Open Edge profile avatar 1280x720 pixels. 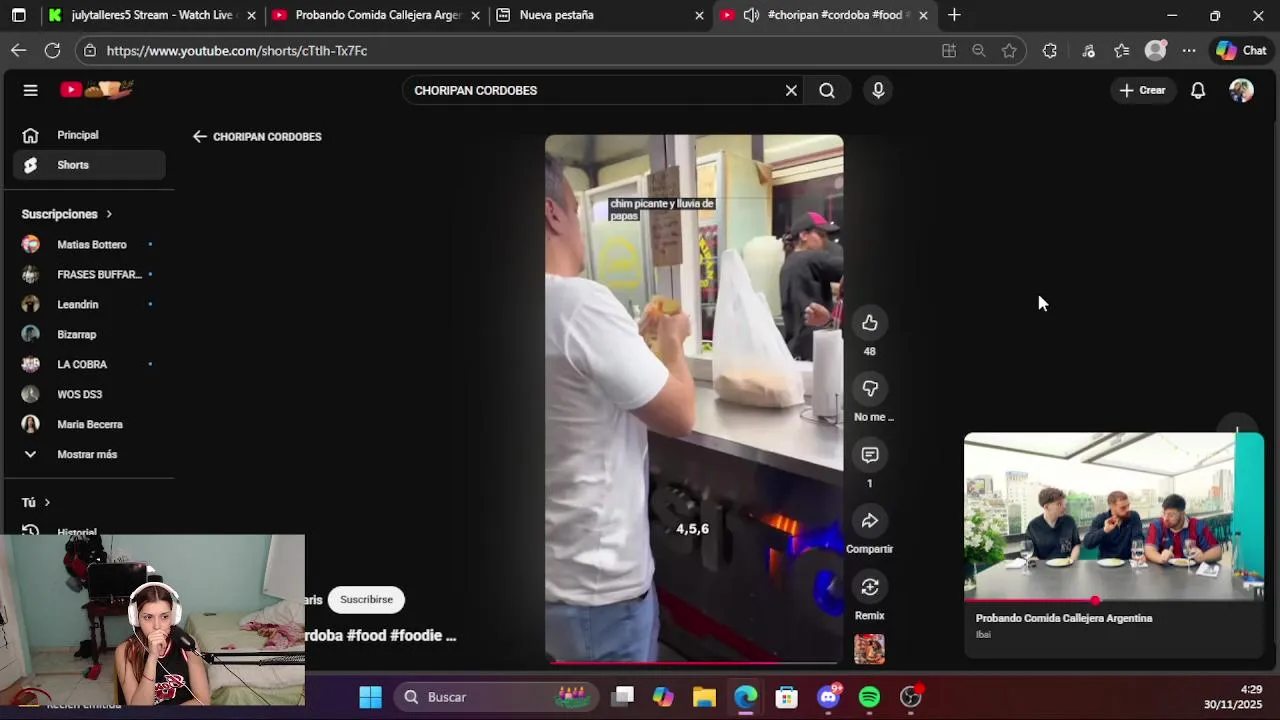click(1156, 50)
